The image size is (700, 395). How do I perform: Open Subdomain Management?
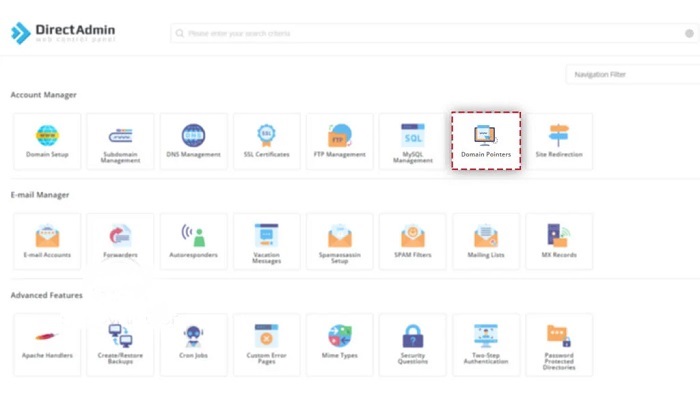click(x=120, y=141)
